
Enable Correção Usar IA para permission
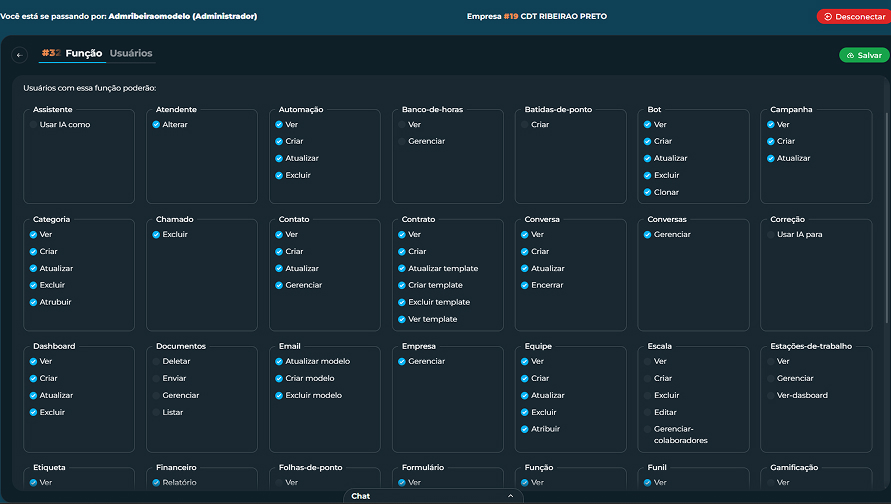point(771,235)
